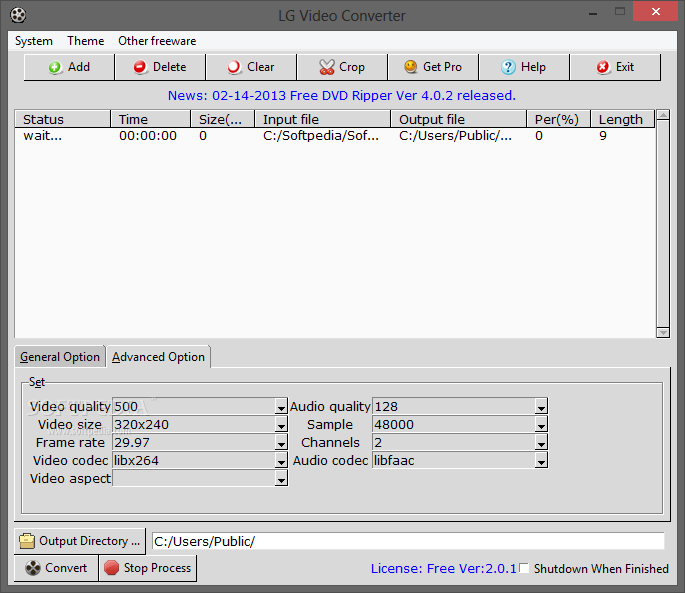Minimize the LG Video Converter window
The width and height of the screenshot is (685, 593).
(x=593, y=13)
